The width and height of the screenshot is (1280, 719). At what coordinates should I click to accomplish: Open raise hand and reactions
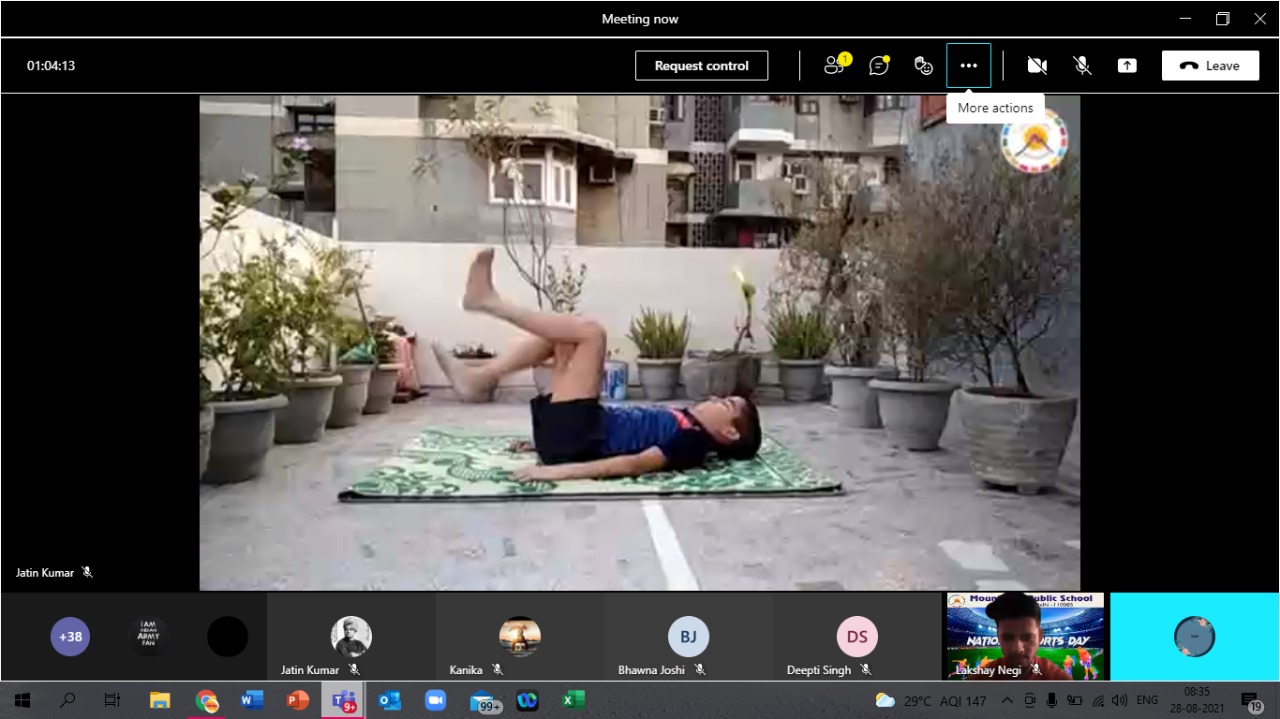(x=924, y=66)
